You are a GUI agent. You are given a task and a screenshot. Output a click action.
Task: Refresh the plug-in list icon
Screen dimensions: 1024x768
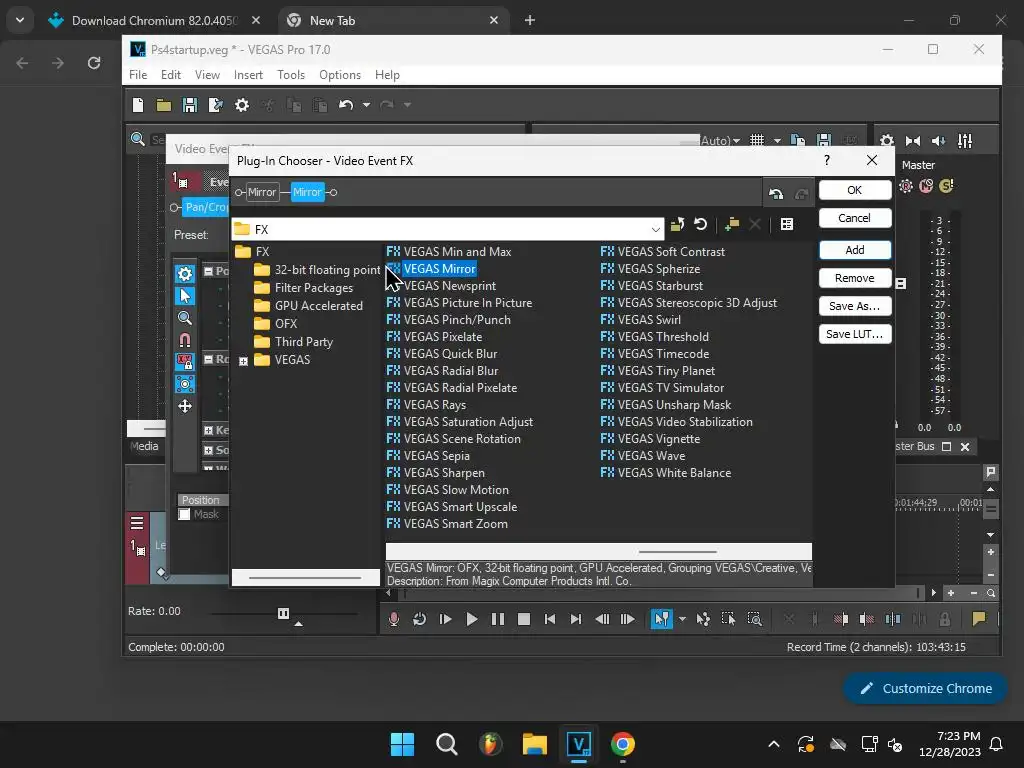[x=701, y=225]
